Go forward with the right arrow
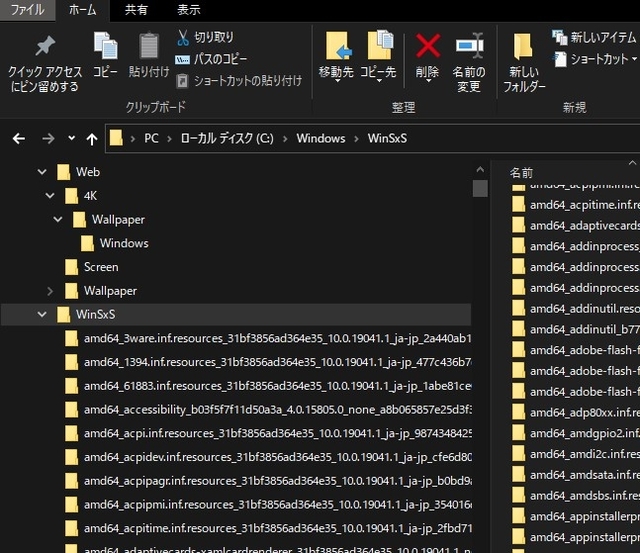The height and width of the screenshot is (553, 640). click(48, 139)
